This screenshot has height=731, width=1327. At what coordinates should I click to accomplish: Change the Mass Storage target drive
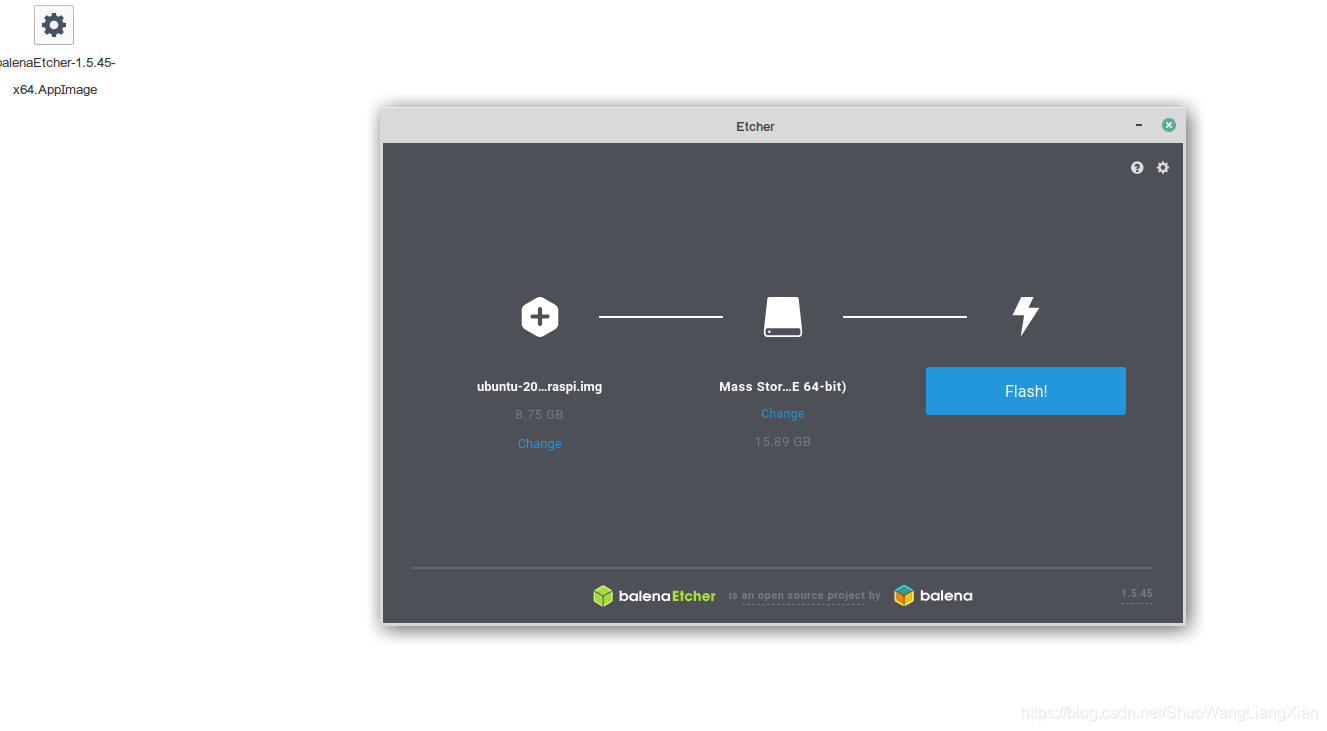coord(783,414)
